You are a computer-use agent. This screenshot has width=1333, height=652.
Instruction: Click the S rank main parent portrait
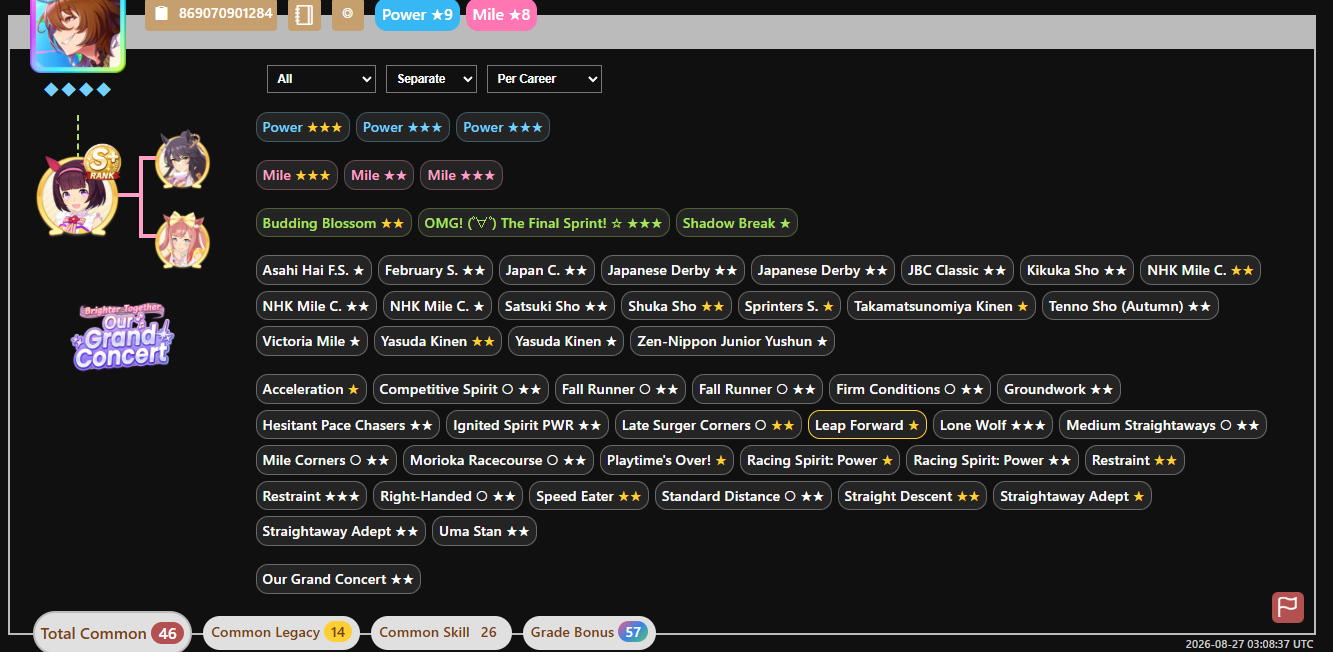click(x=77, y=196)
